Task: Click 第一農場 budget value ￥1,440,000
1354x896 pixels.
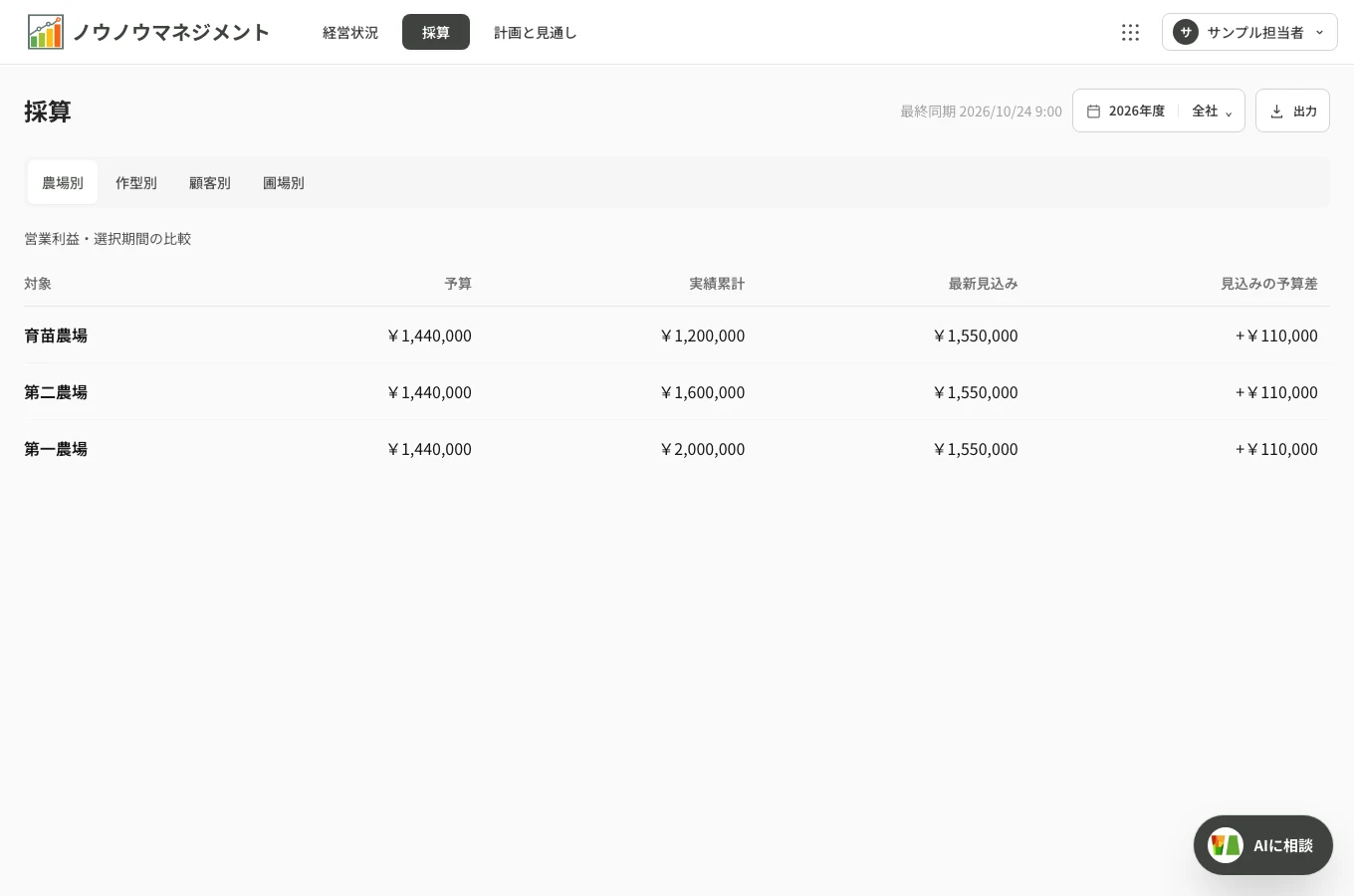Action: click(429, 449)
